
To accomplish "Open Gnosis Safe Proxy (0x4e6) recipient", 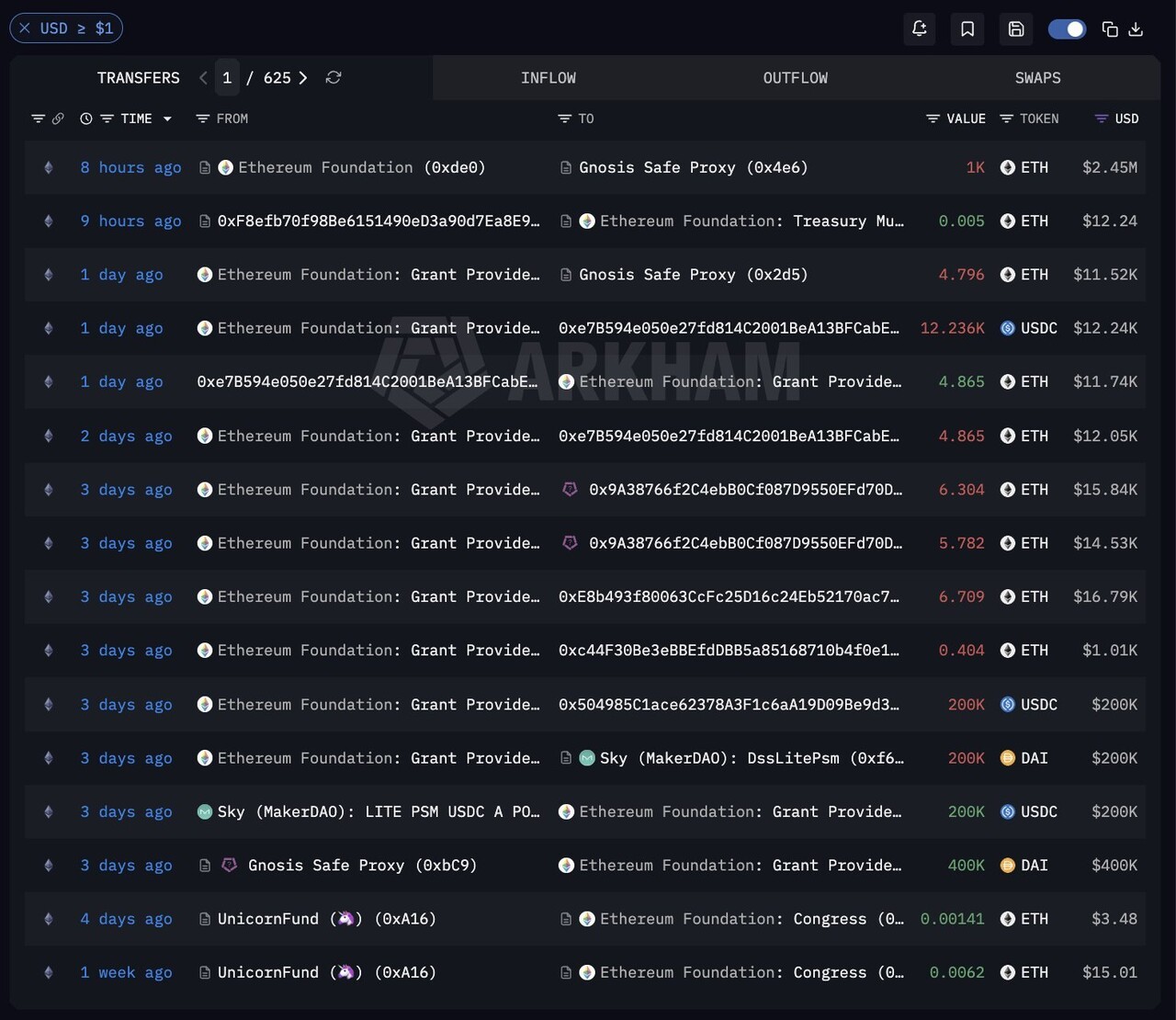I will click(694, 167).
